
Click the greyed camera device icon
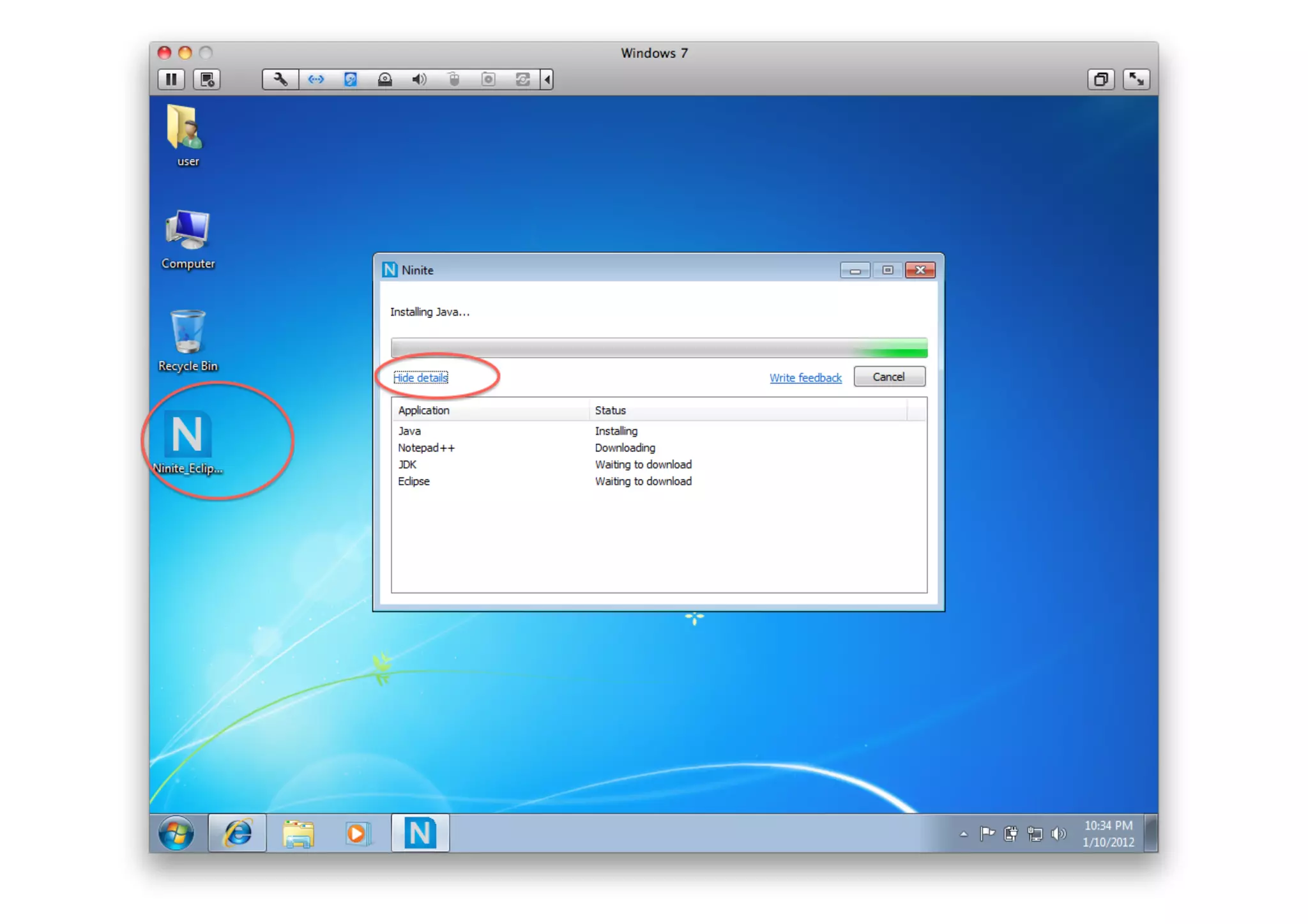(x=489, y=79)
